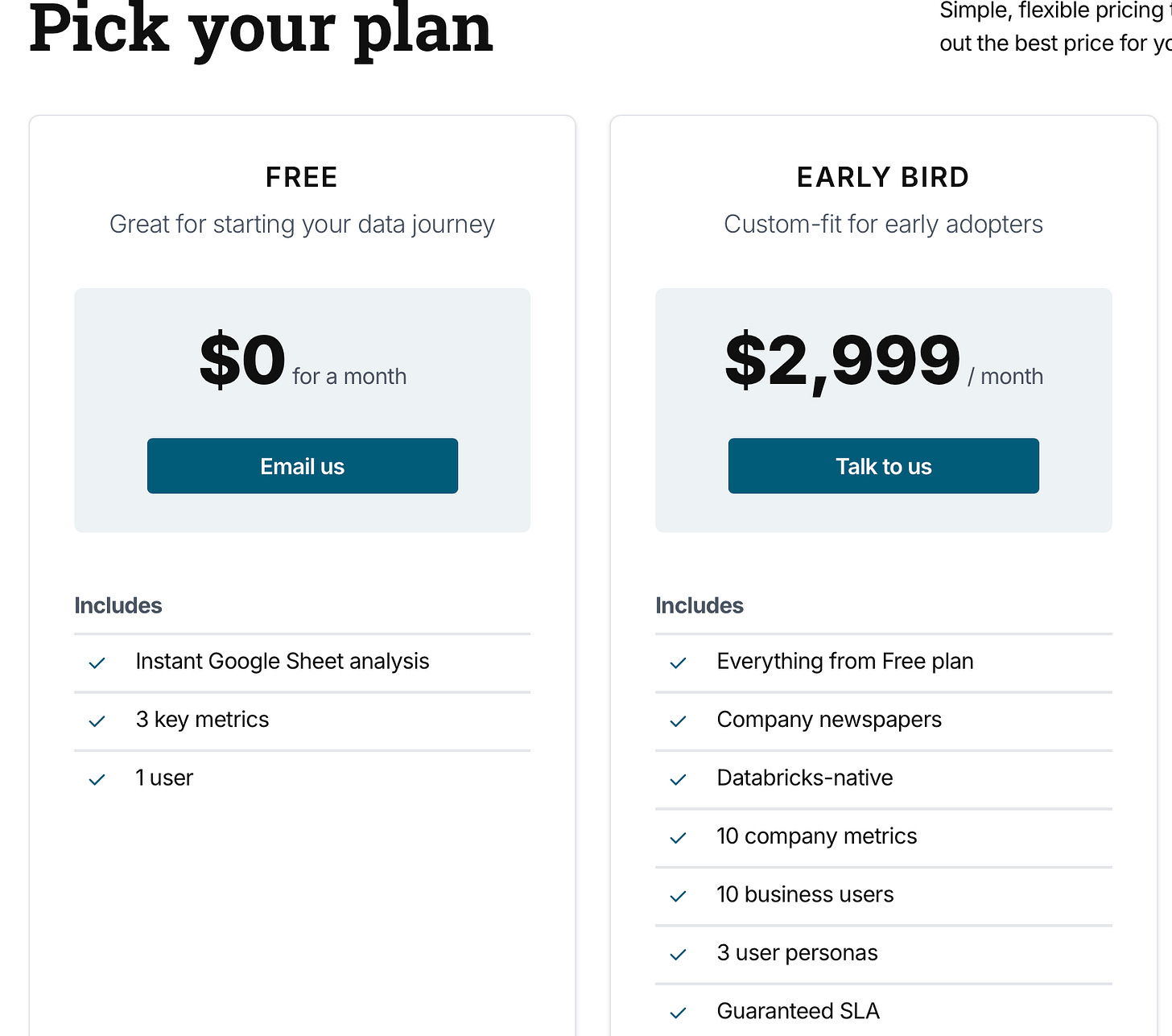Image resolution: width=1172 pixels, height=1036 pixels.
Task: Click the $2,999 / month price
Action: pos(884,361)
